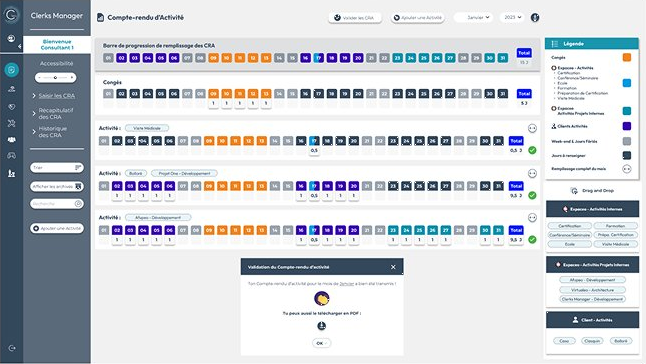The image size is (646, 364).
Task: Click green check of Visite Médicale row
Action: pyautogui.click(x=532, y=150)
